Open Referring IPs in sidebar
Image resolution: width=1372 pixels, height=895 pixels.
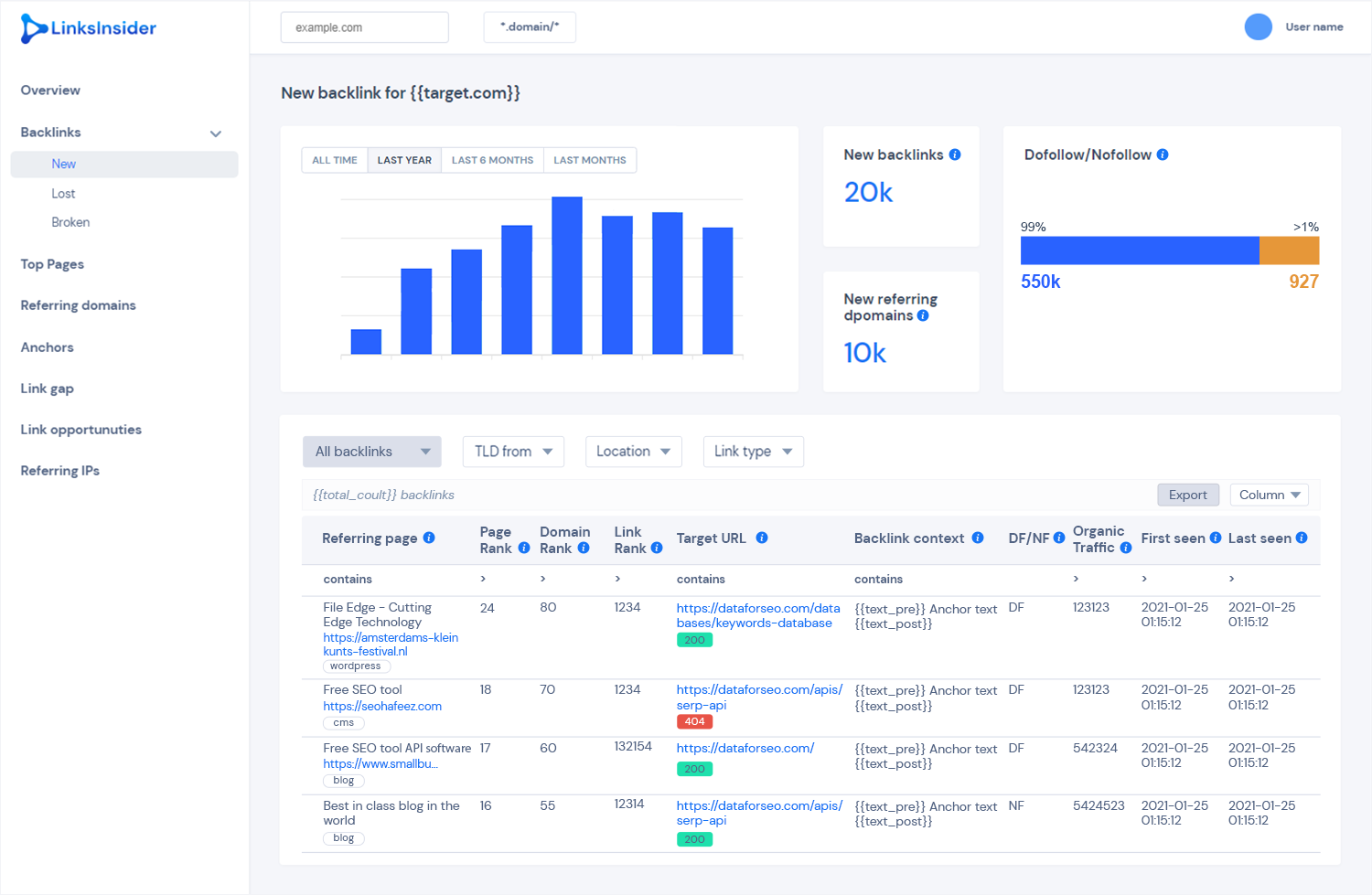click(59, 471)
